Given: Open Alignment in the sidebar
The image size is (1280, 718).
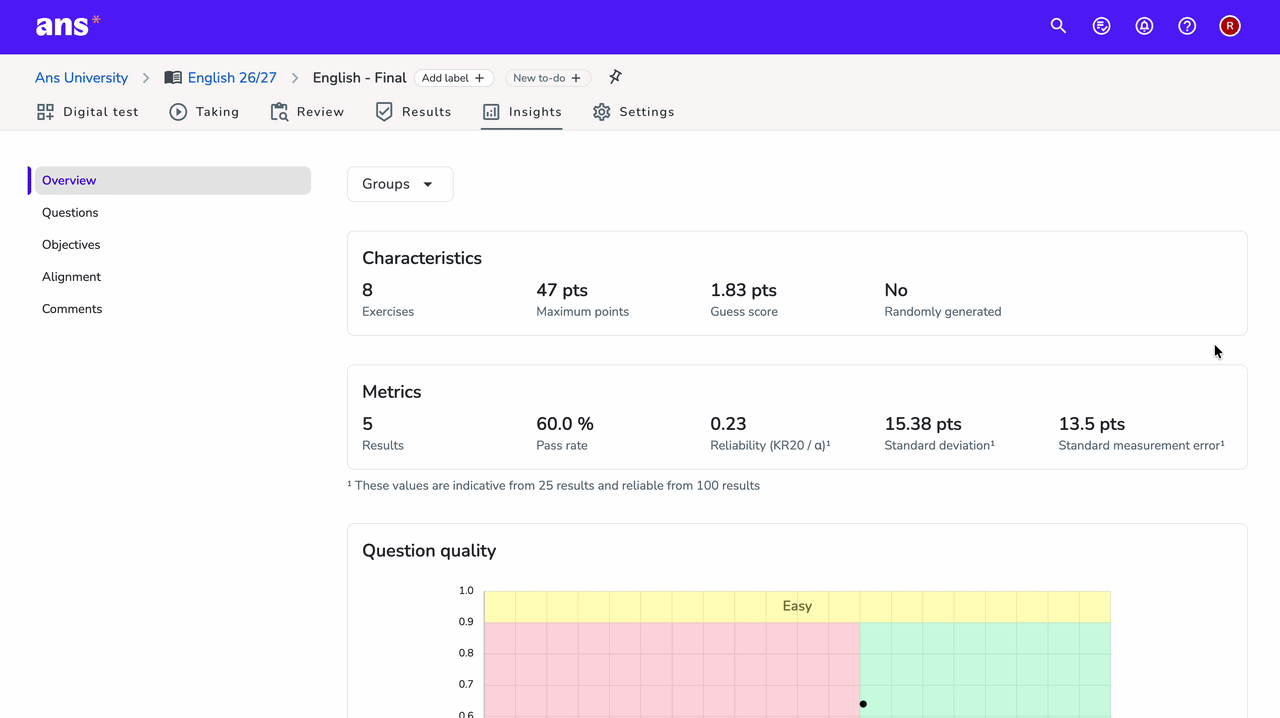Looking at the screenshot, I should 71,277.
